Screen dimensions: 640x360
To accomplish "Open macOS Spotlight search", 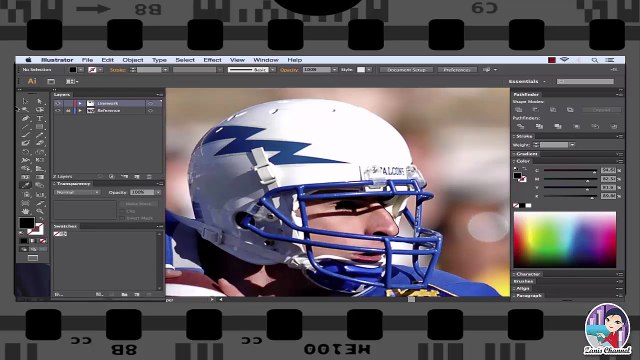I will pyautogui.click(x=595, y=60).
